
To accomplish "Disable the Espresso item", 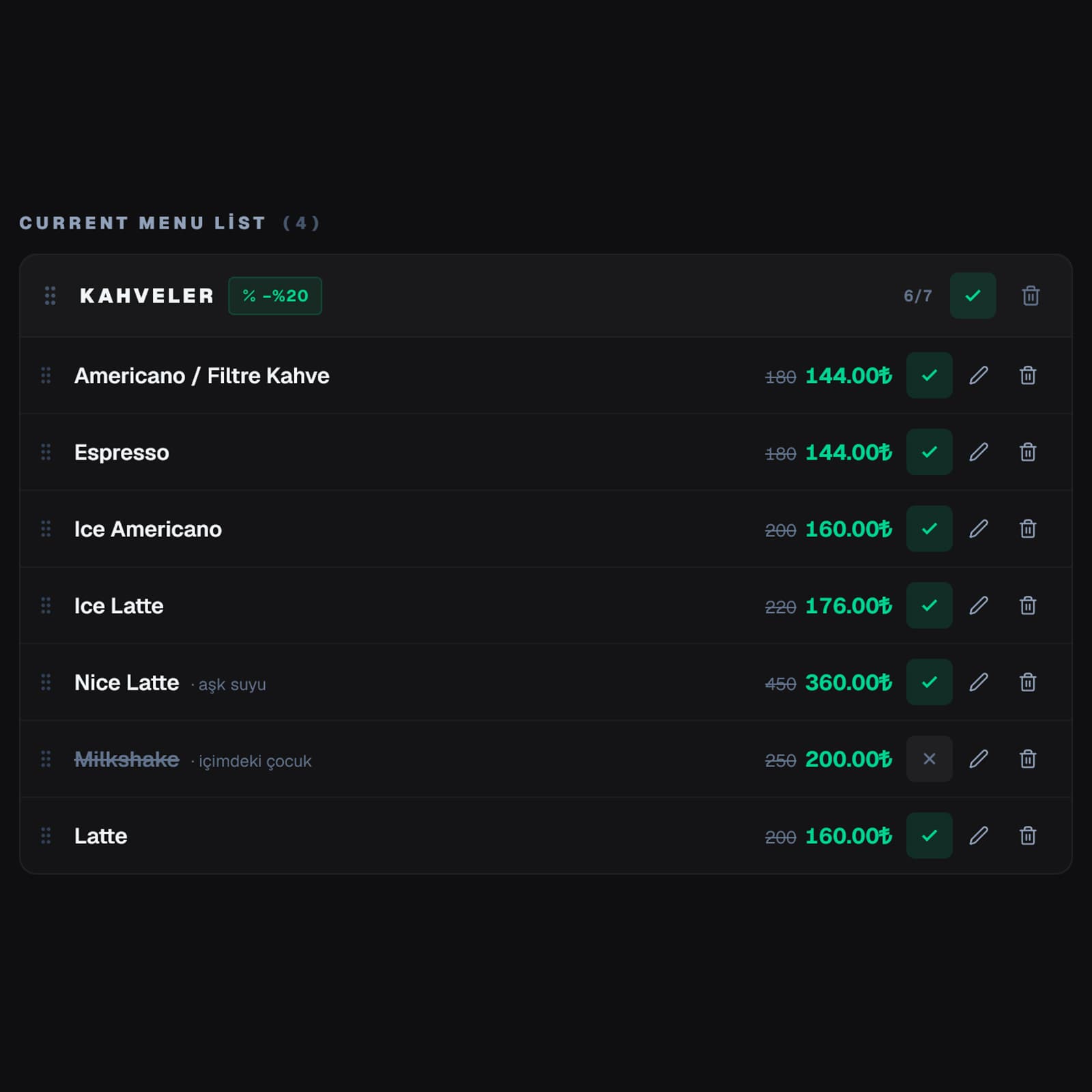I will tap(929, 452).
